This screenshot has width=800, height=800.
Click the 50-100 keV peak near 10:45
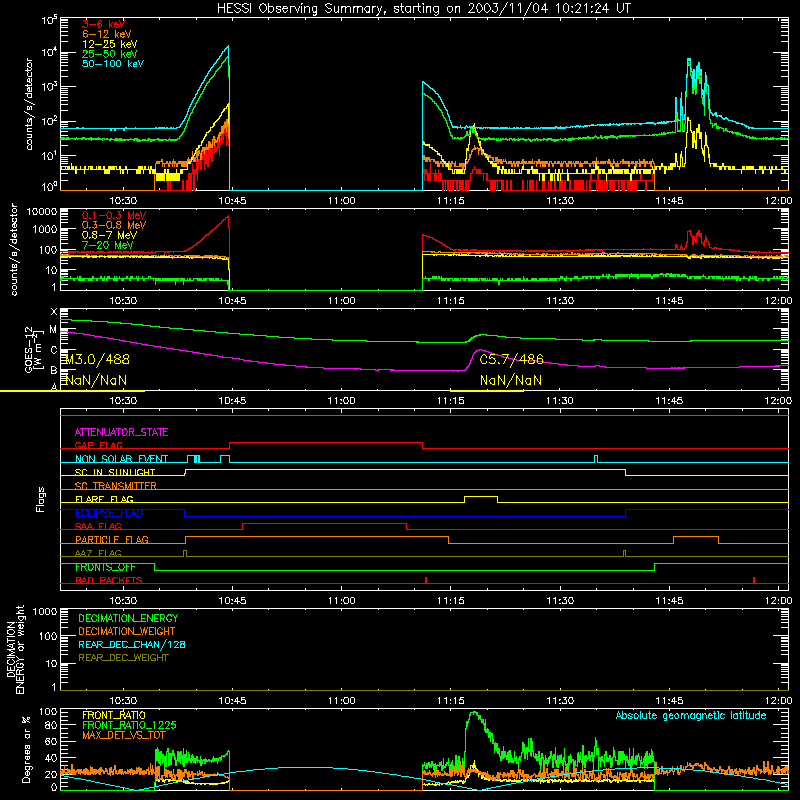pos(228,46)
